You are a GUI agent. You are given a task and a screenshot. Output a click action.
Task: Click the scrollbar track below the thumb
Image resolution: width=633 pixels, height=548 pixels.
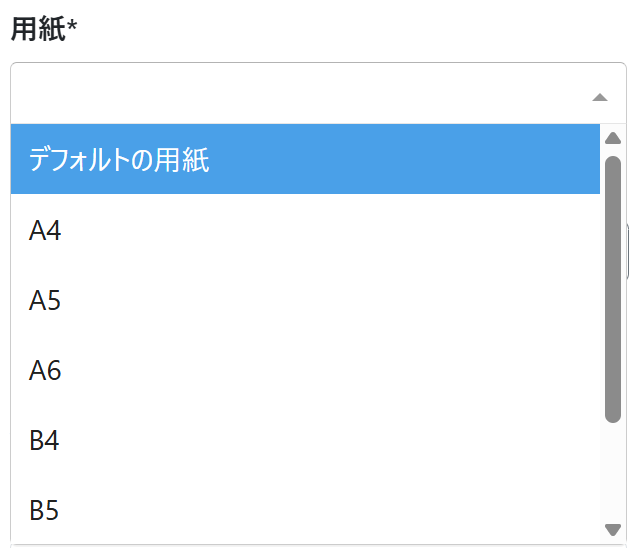[613, 470]
